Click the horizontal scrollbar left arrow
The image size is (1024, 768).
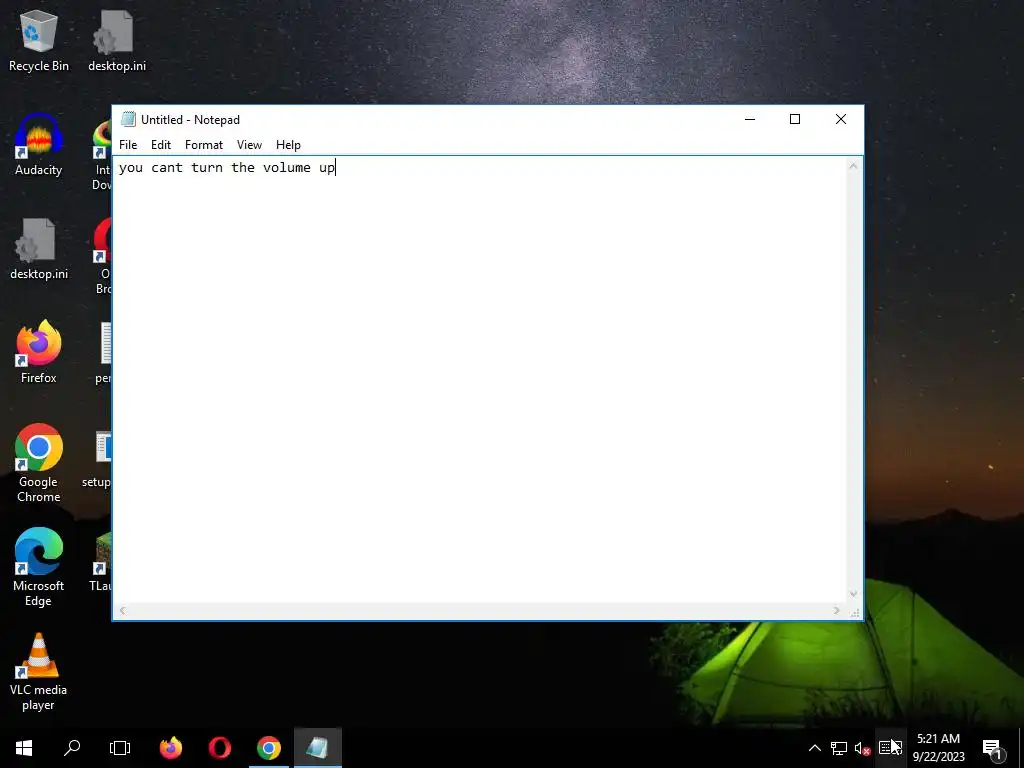122,611
